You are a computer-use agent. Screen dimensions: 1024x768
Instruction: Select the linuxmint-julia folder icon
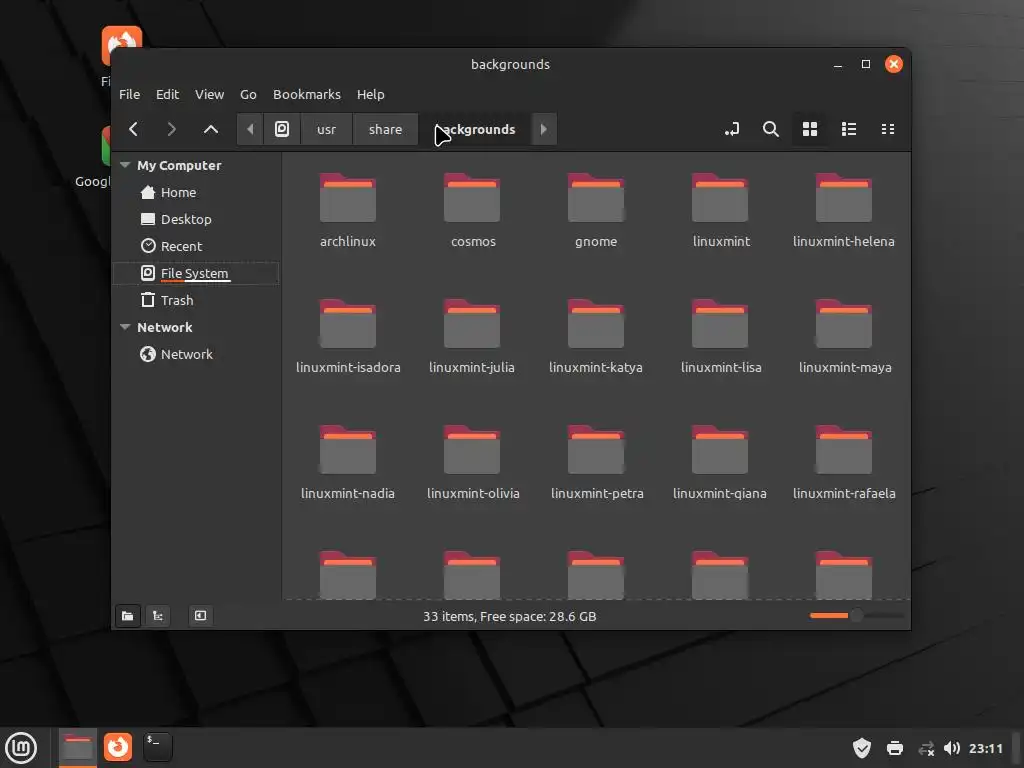472,323
